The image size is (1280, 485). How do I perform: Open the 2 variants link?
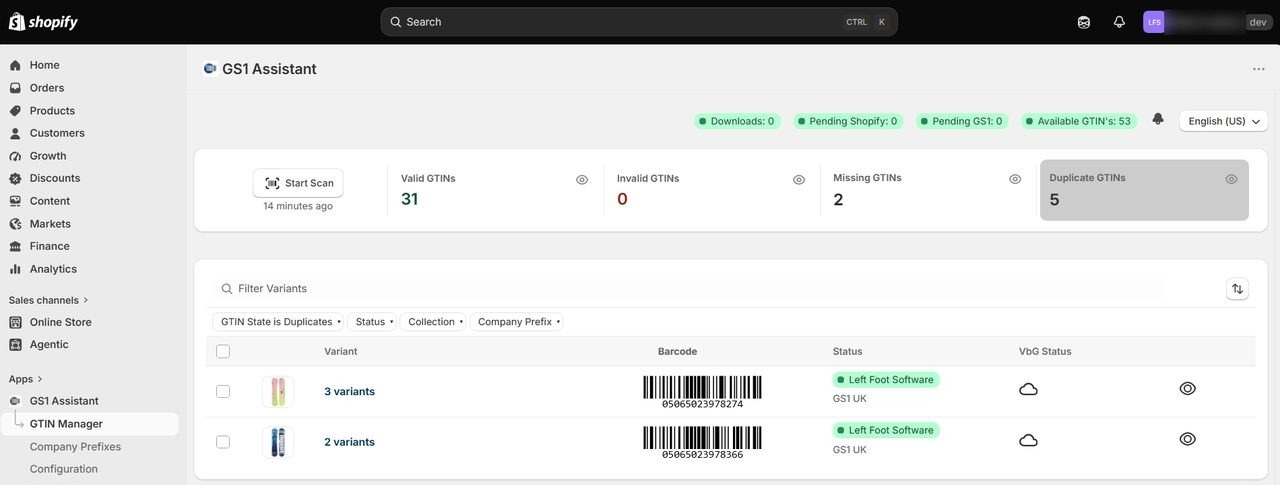tap(349, 442)
